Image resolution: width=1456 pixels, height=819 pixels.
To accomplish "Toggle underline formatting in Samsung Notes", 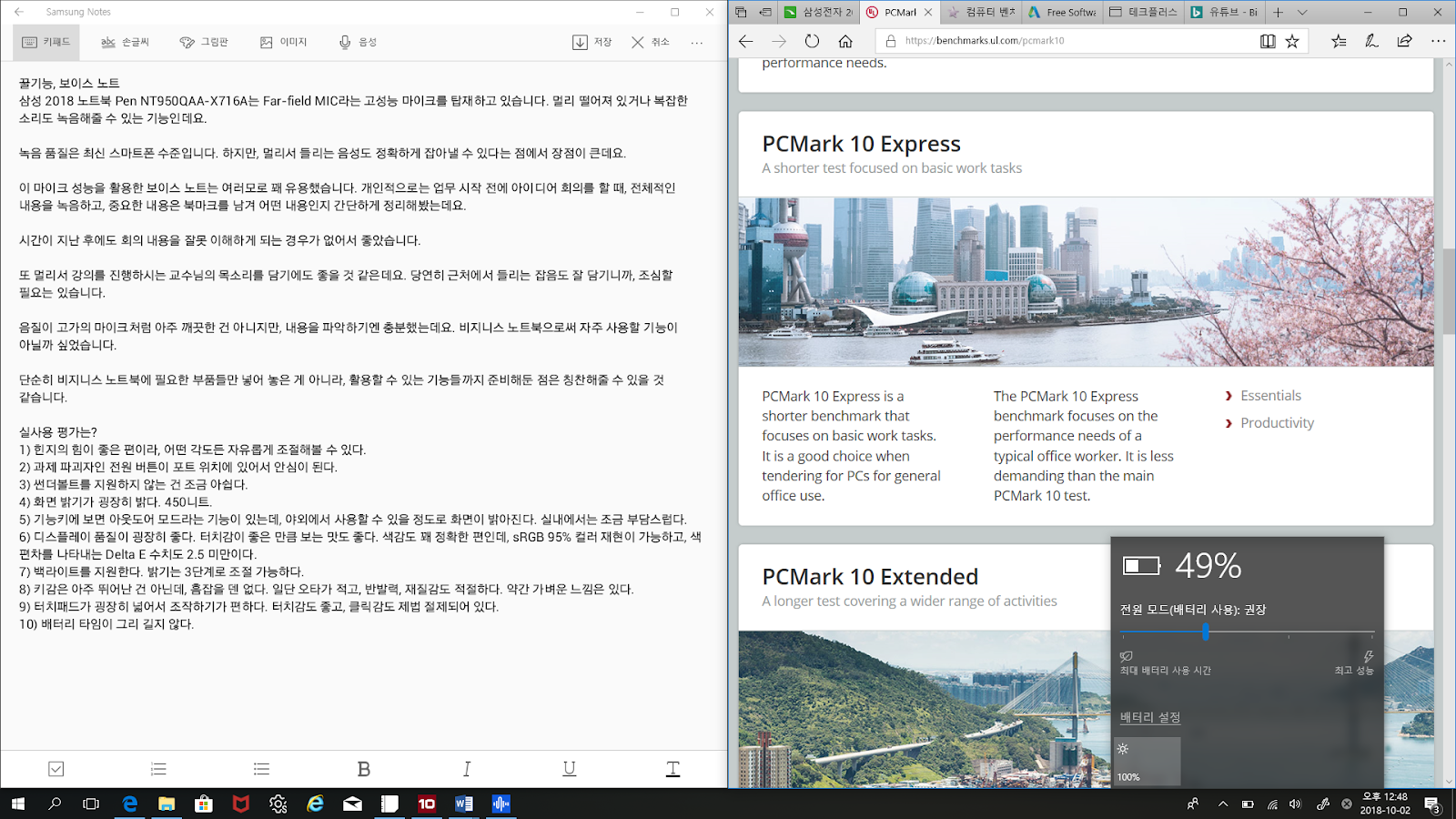I will 570,769.
